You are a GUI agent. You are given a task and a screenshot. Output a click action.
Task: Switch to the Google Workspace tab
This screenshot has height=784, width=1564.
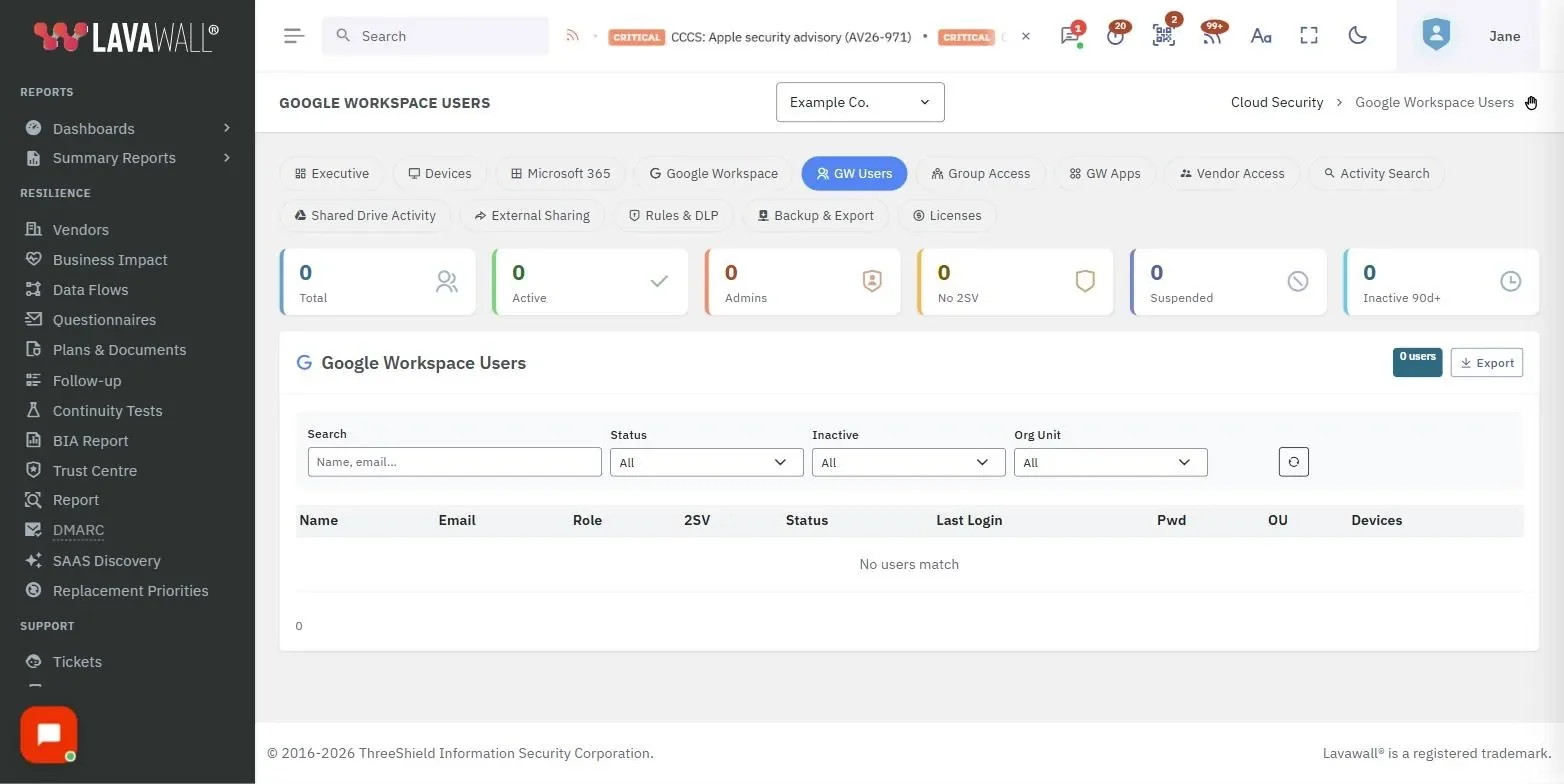coord(713,173)
